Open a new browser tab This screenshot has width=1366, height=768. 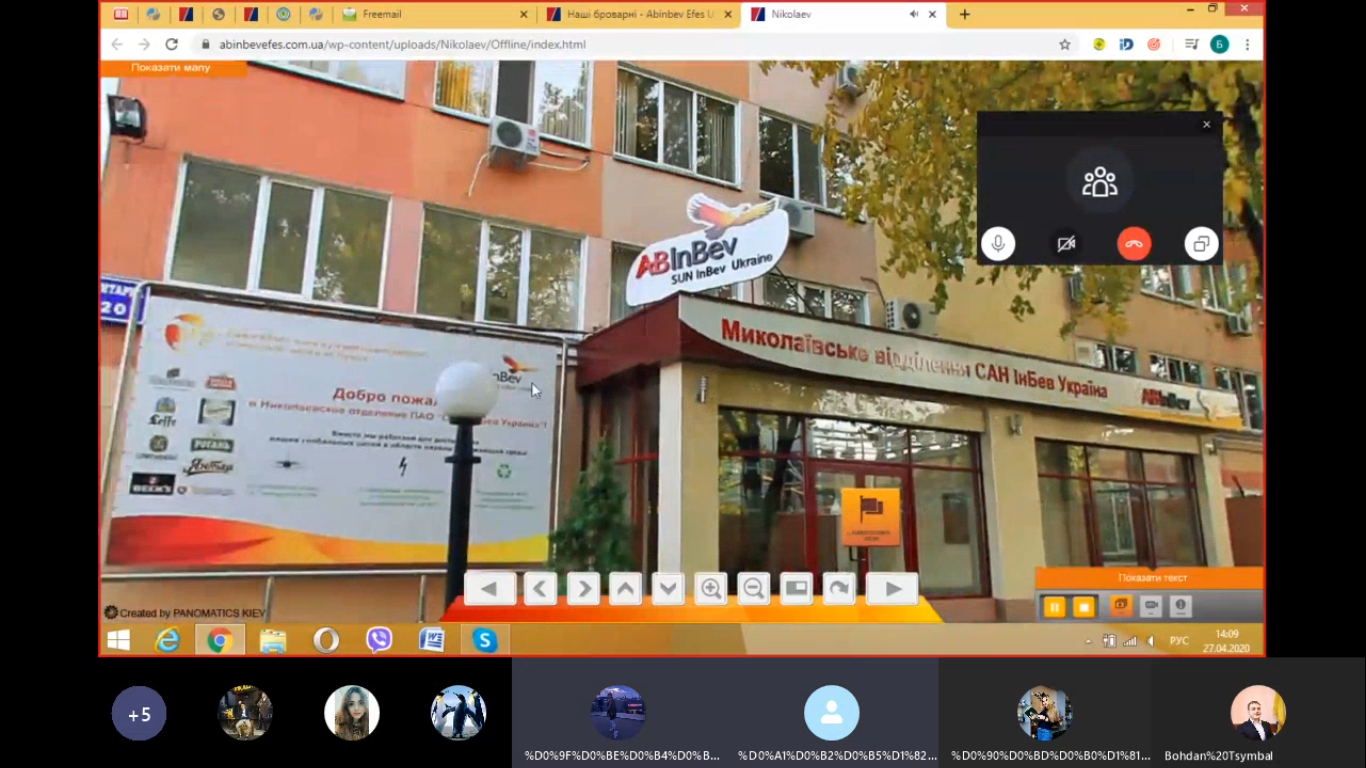[x=965, y=15]
